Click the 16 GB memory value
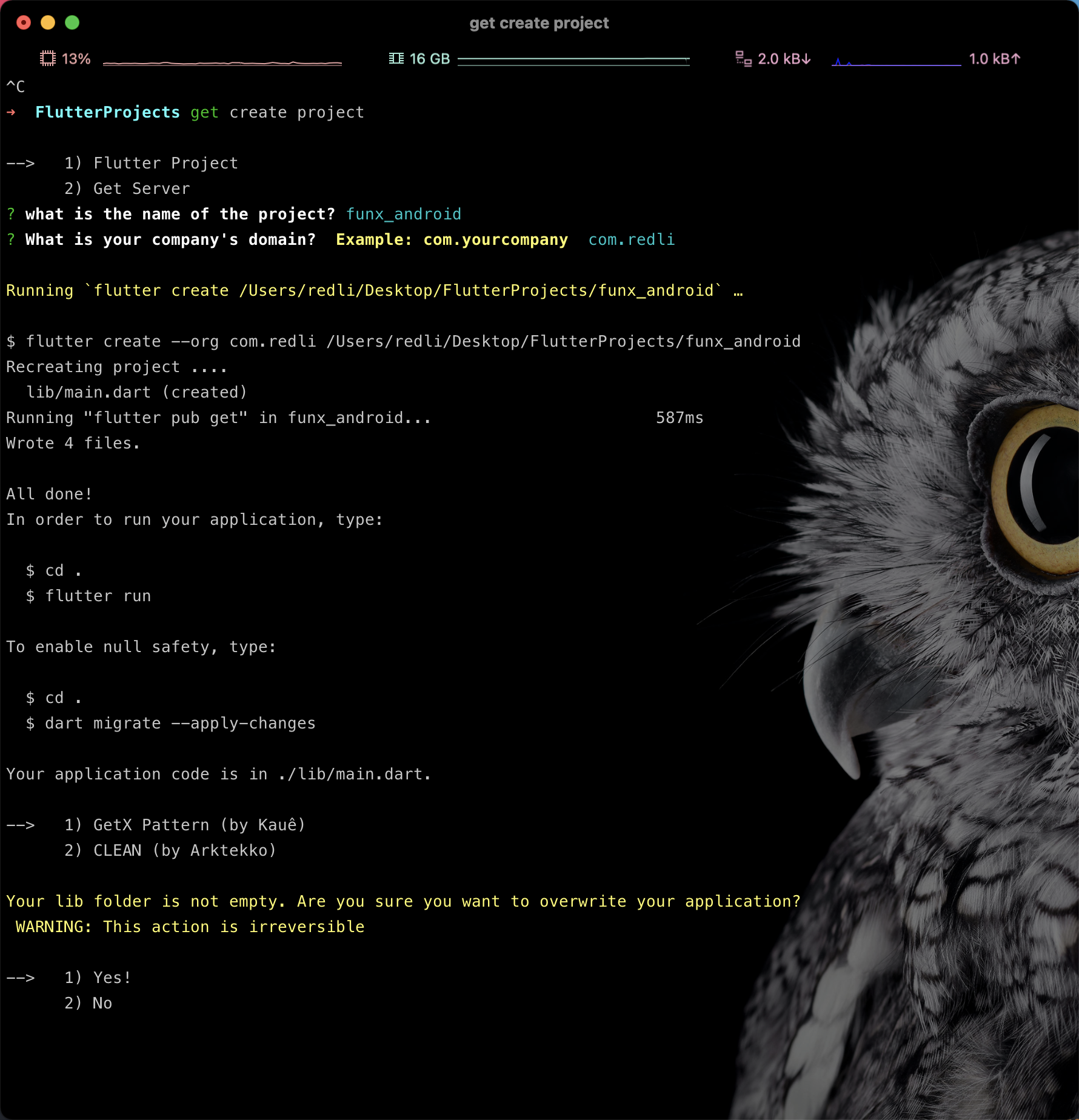 (x=430, y=59)
